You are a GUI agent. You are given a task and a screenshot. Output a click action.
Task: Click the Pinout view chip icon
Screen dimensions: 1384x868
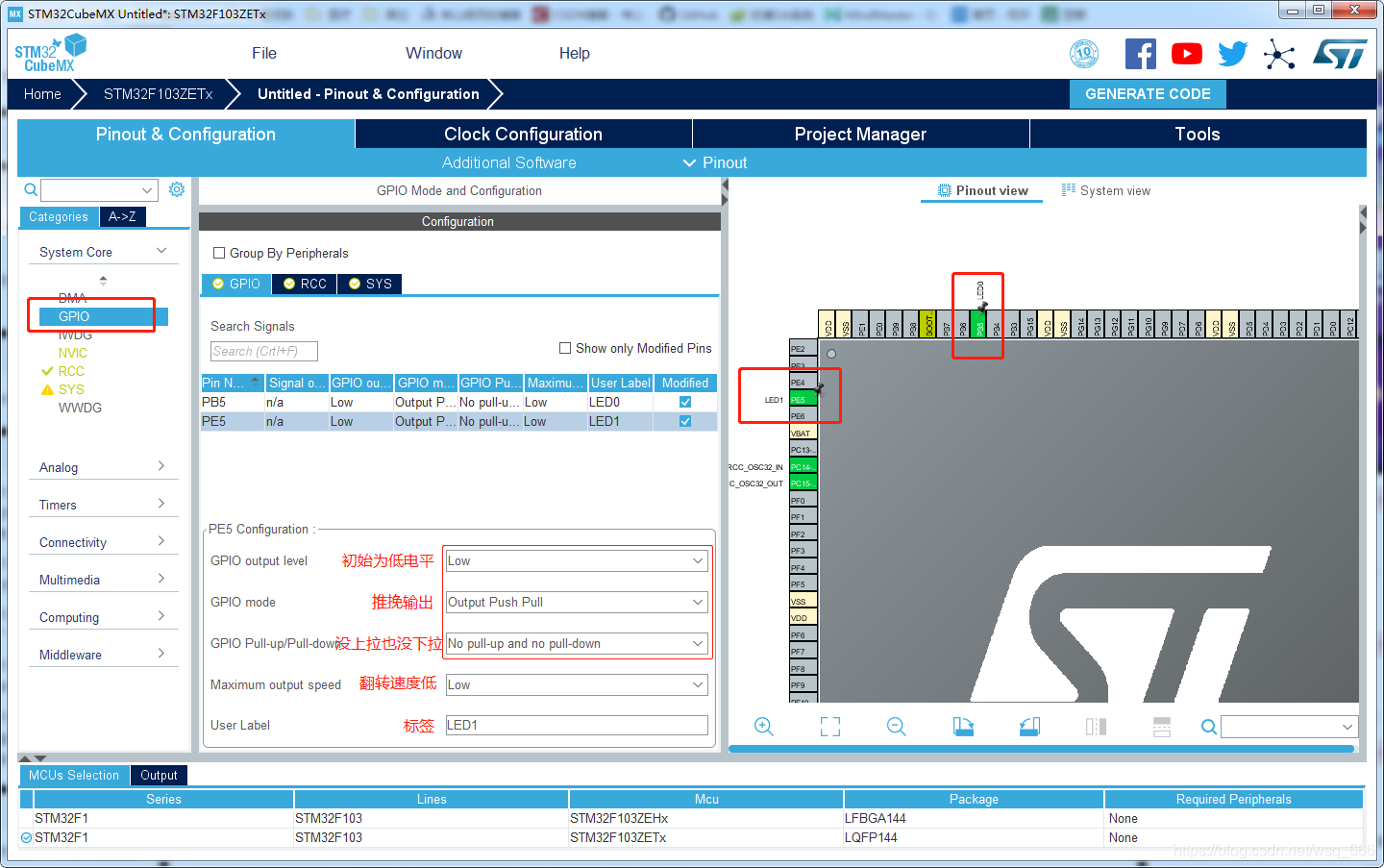[945, 190]
